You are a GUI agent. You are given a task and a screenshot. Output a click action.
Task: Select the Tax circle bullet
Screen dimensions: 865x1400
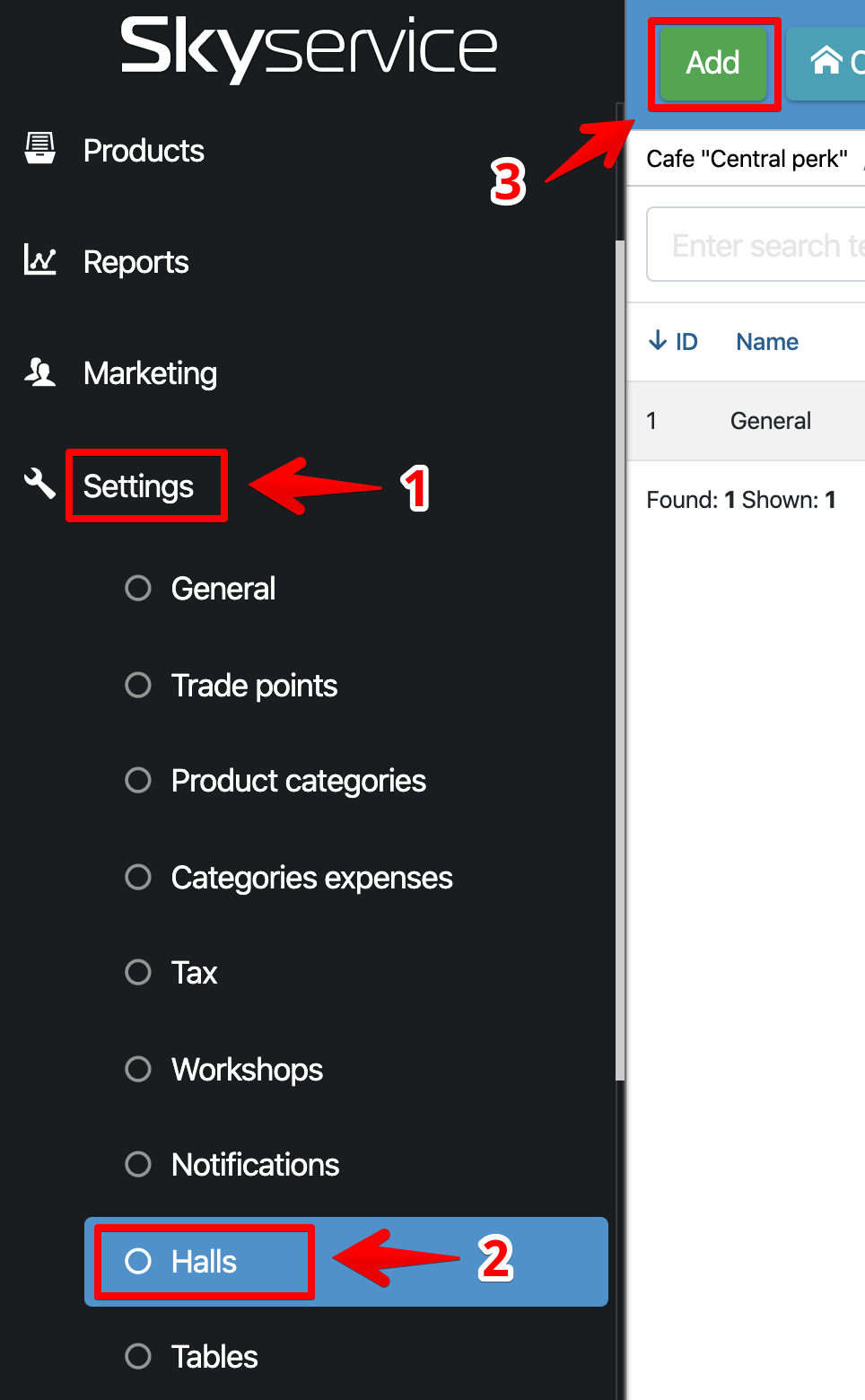[138, 973]
